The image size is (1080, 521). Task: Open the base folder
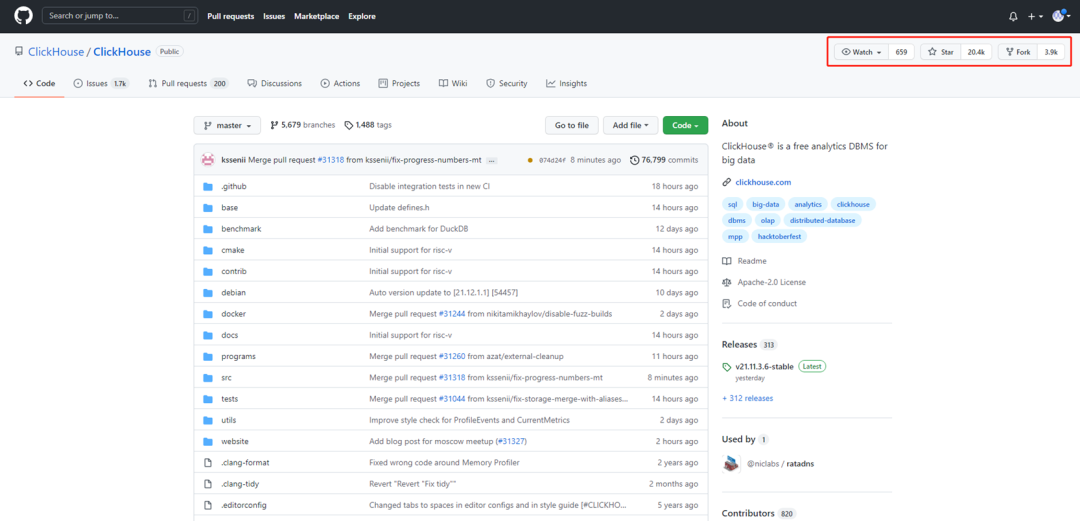229,207
